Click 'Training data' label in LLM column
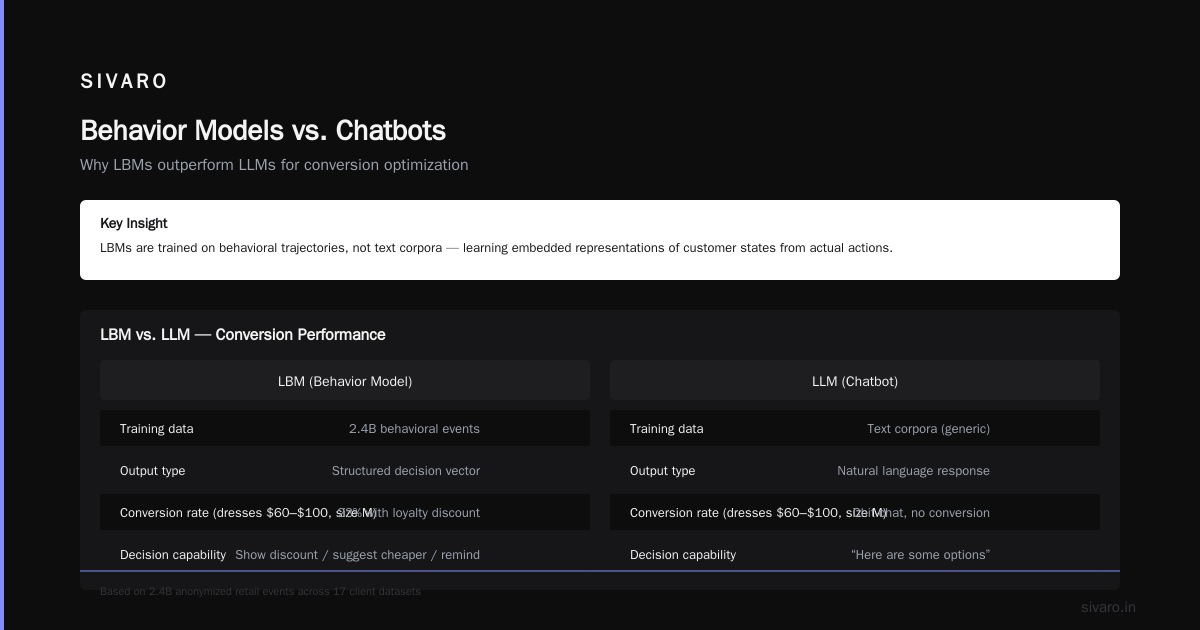This screenshot has width=1200, height=630. 667,429
